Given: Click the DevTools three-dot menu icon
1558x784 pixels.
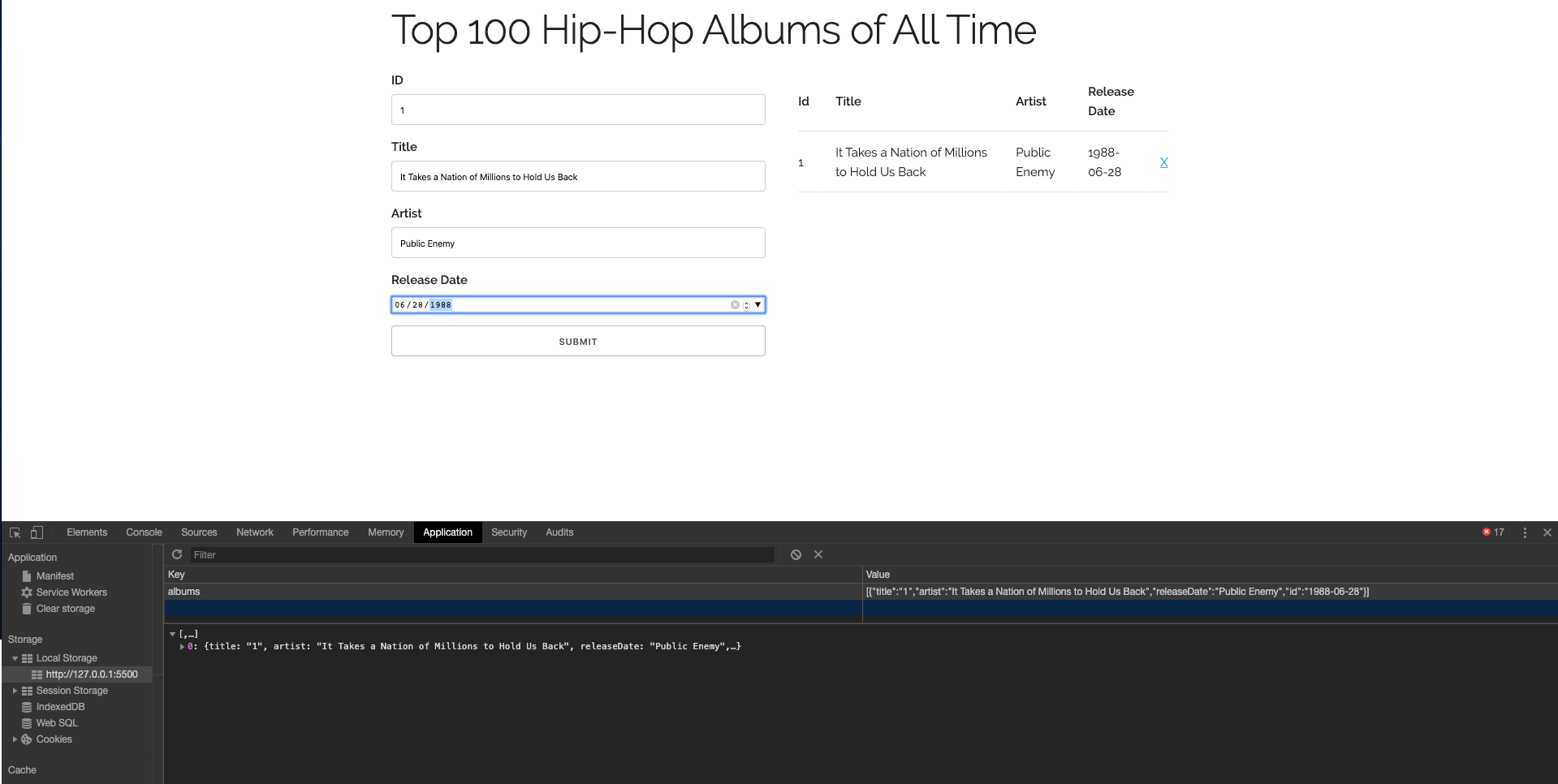Looking at the screenshot, I should coord(1525,532).
